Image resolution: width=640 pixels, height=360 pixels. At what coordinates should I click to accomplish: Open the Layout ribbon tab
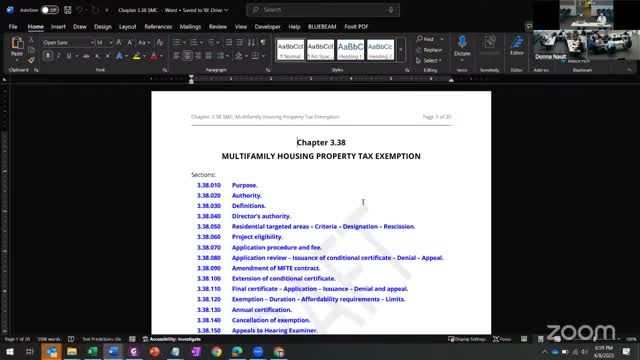click(127, 27)
